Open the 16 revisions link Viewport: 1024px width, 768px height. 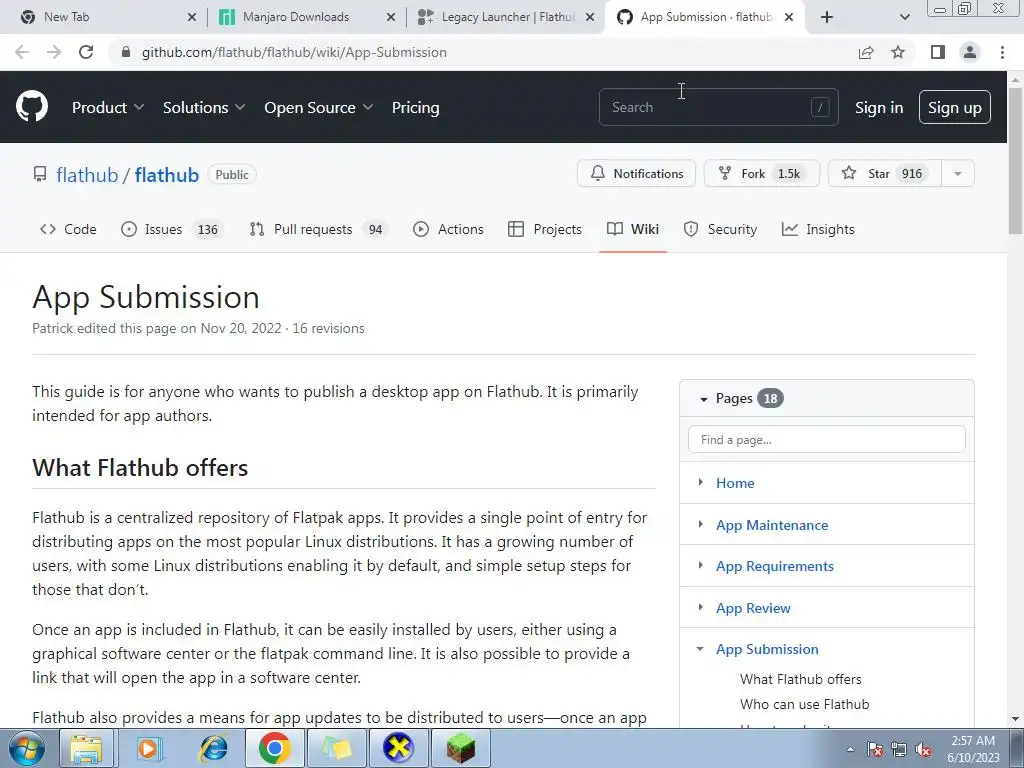[x=328, y=328]
